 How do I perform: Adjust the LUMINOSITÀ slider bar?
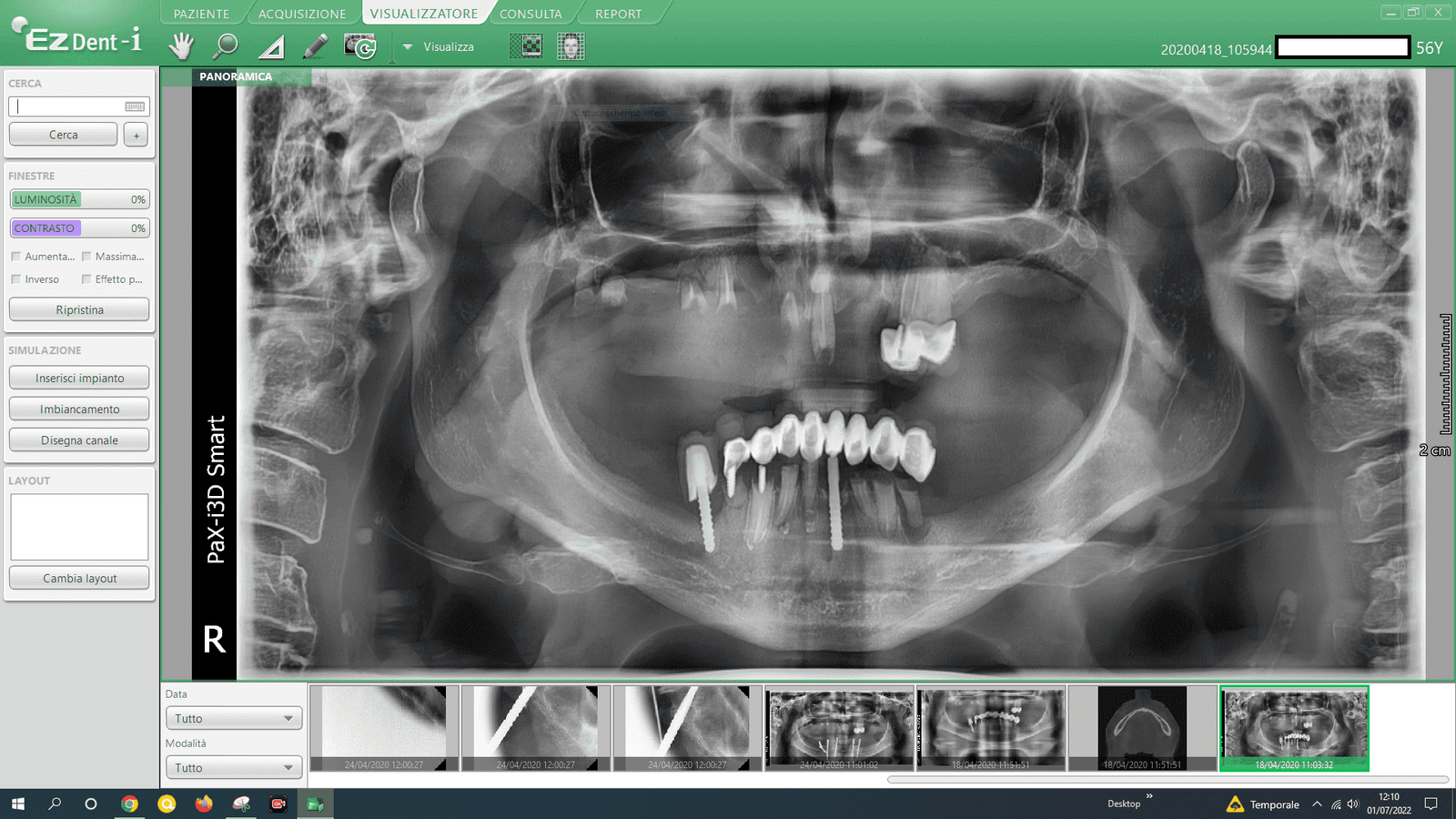point(79,199)
